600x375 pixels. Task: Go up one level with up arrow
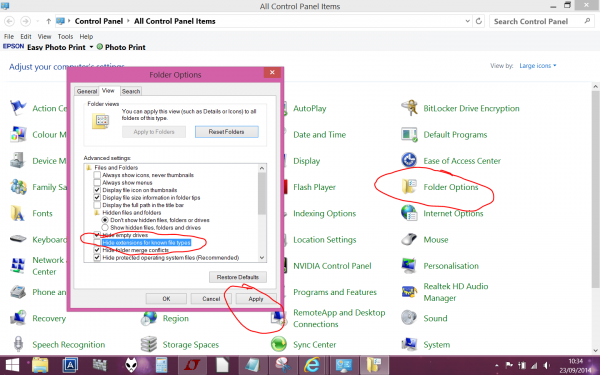(49, 21)
